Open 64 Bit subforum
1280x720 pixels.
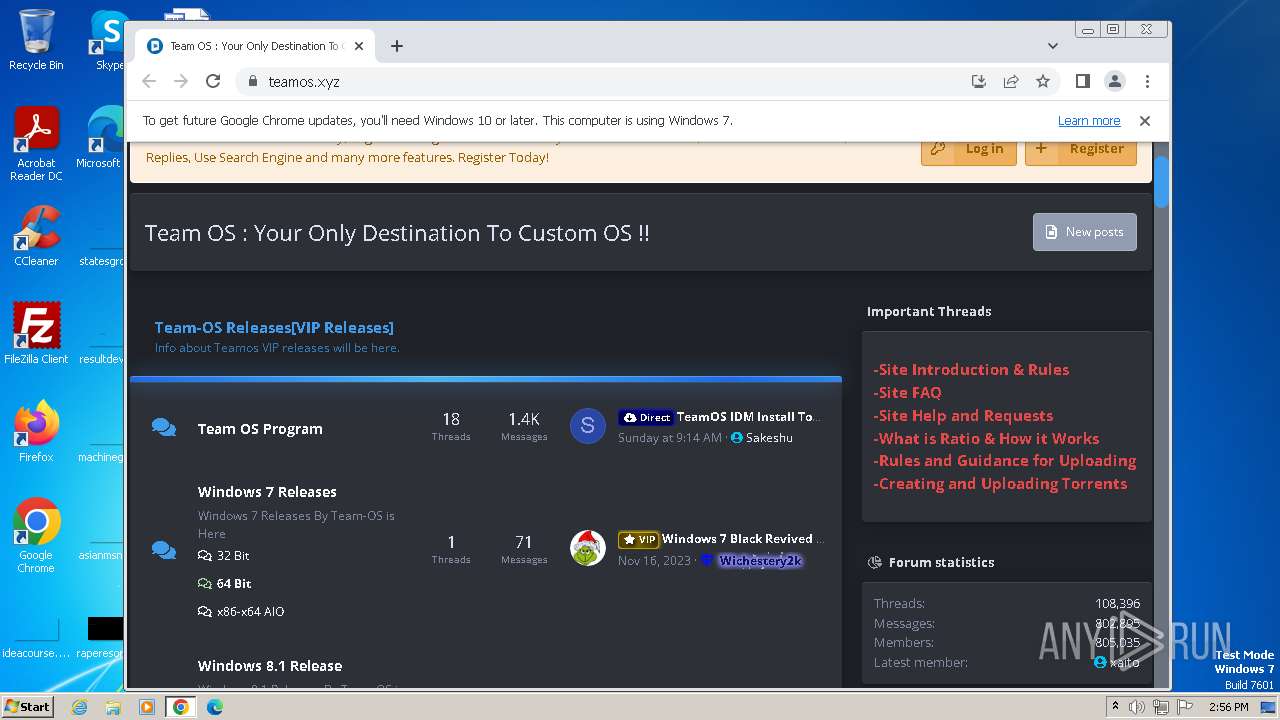point(225,584)
